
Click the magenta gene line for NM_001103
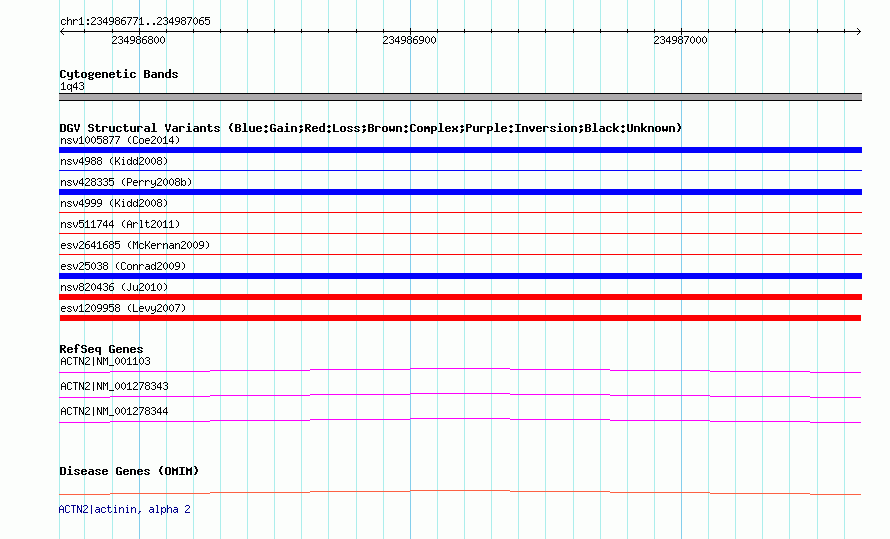[460, 370]
